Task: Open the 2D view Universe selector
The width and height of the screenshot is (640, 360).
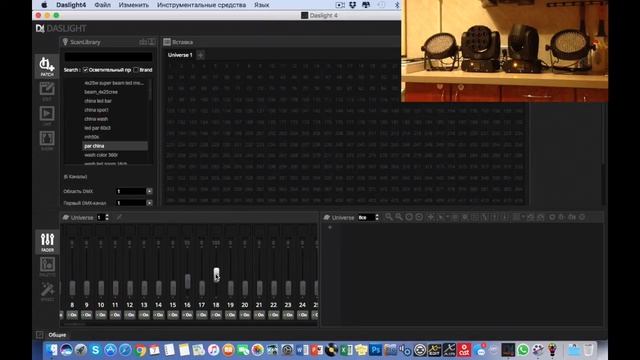Action: (369, 218)
